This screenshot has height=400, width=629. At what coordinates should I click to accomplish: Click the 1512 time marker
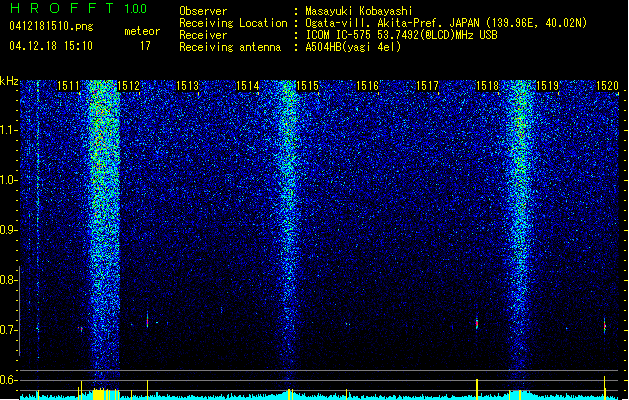[x=128, y=85]
